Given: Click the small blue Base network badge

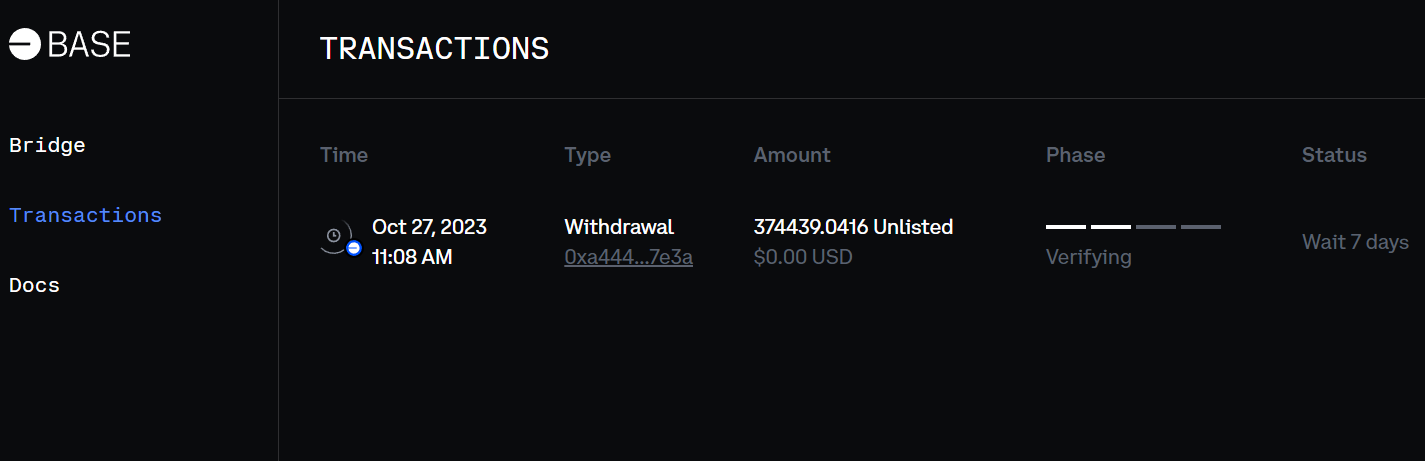Looking at the screenshot, I should tap(353, 248).
